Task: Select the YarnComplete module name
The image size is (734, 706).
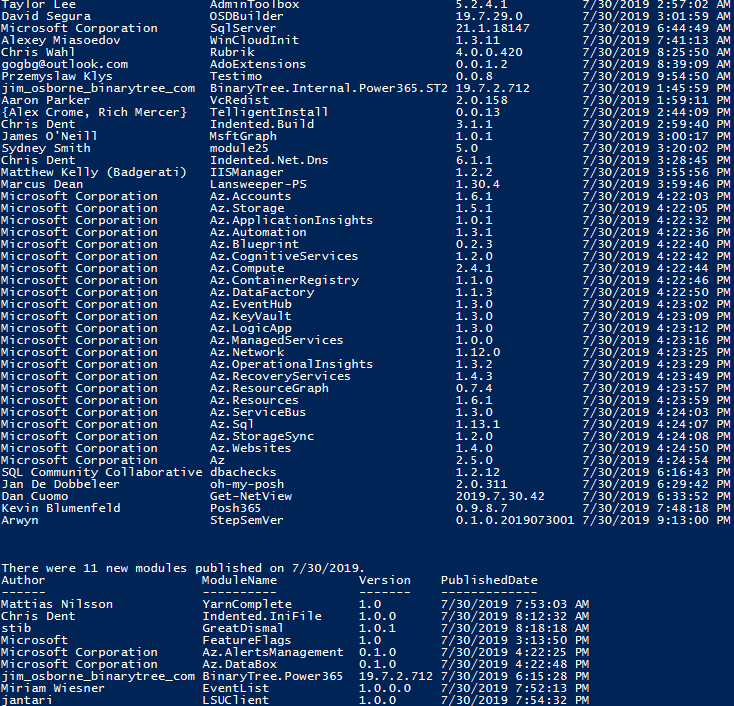Action: click(247, 604)
